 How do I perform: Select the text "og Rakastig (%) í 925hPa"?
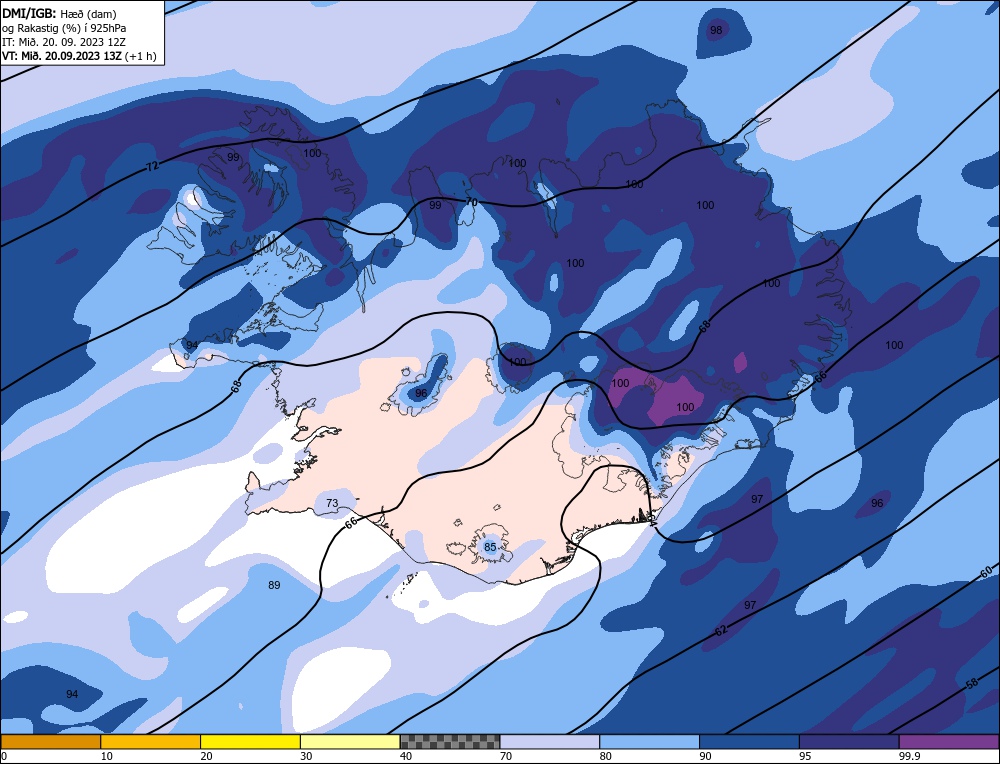pos(64,28)
